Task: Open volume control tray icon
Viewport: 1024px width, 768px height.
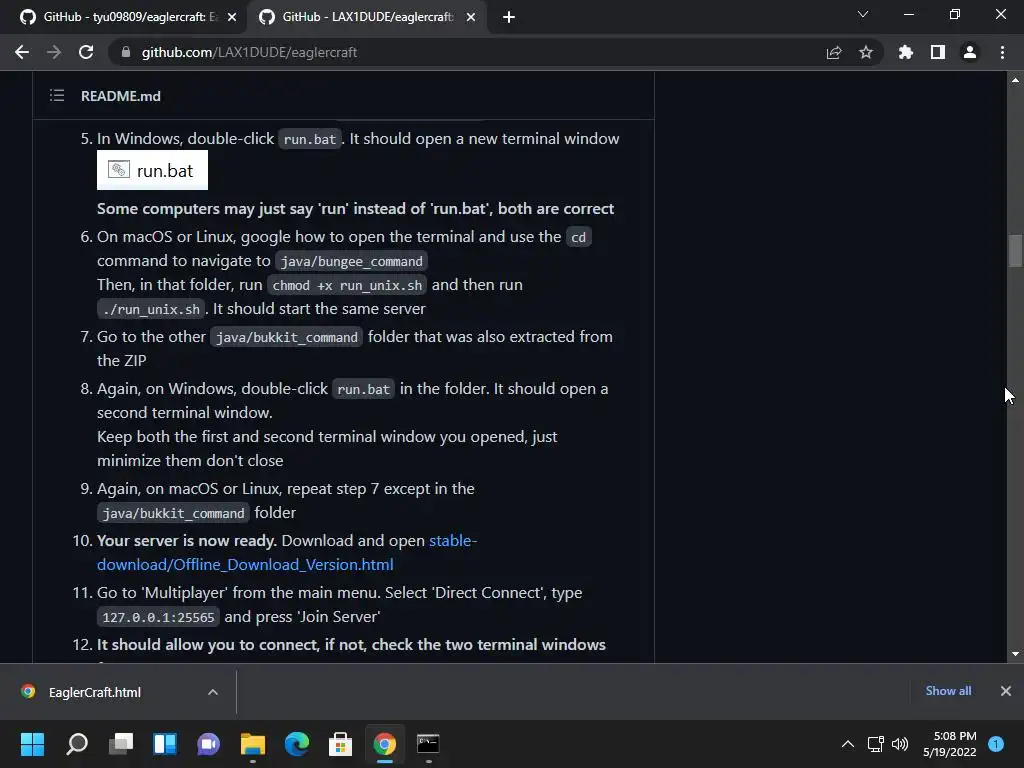Action: click(900, 744)
